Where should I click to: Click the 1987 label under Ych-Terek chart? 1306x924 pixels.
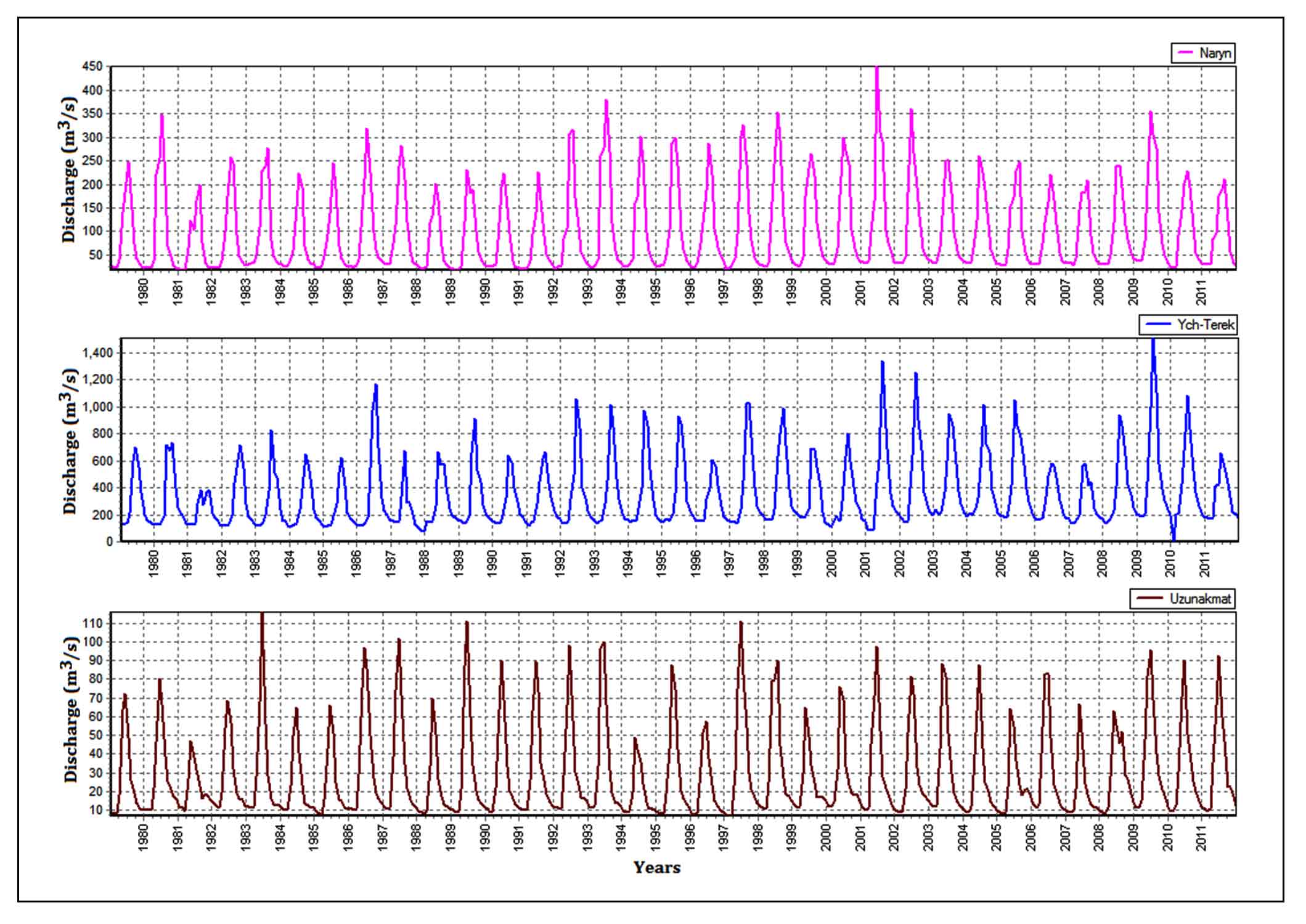pos(391,563)
